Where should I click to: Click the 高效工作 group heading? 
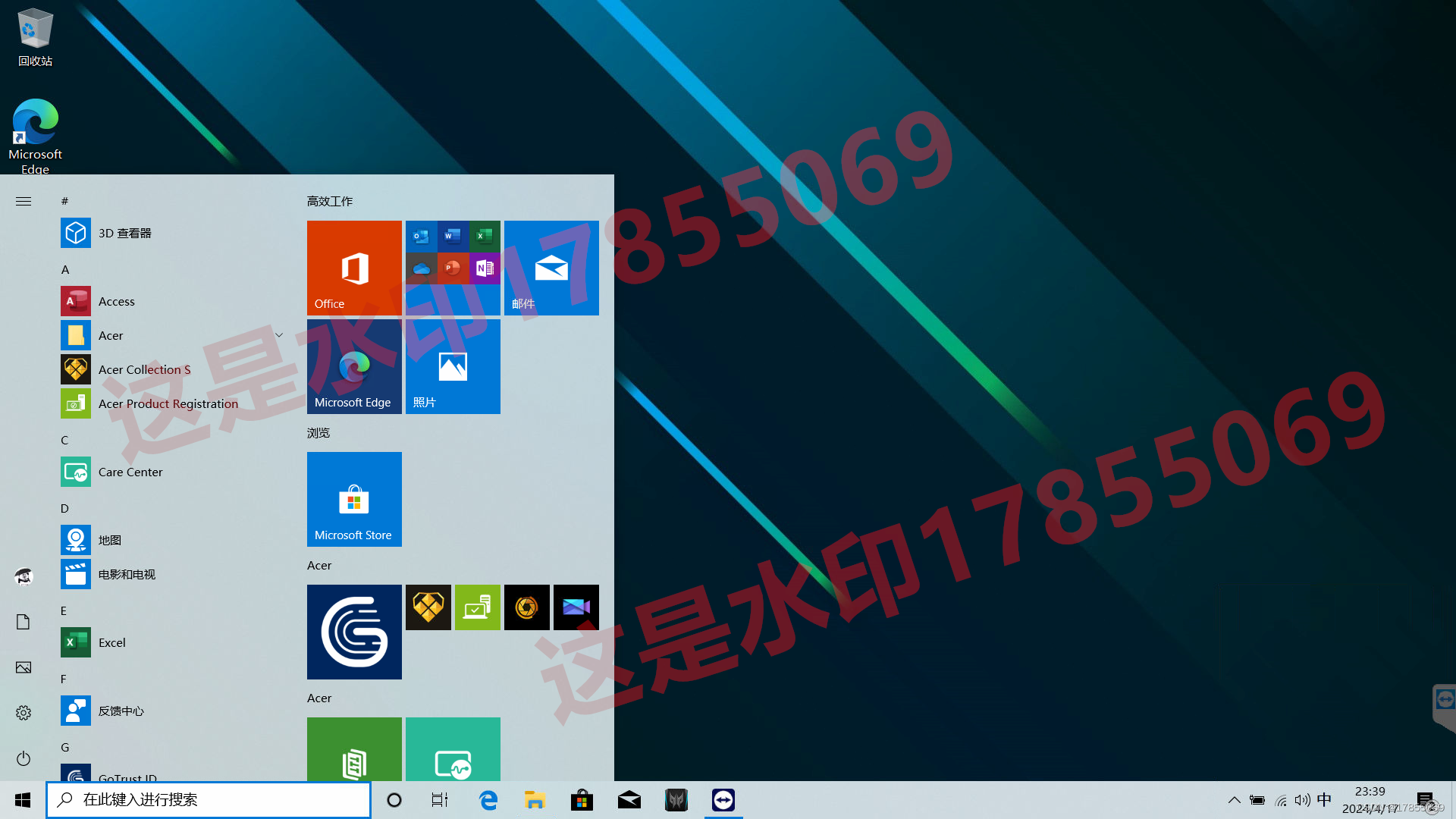(x=330, y=201)
